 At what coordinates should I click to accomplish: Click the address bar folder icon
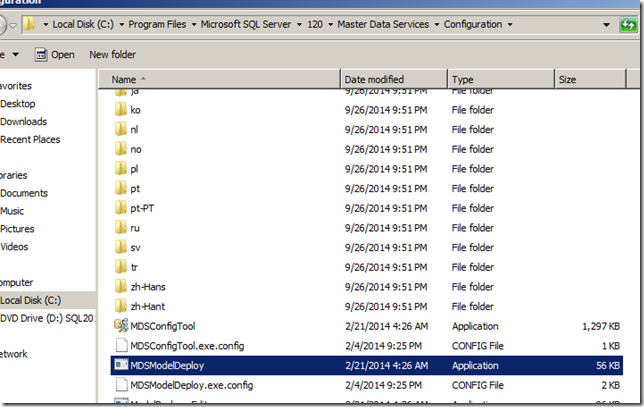pyautogui.click(x=31, y=23)
